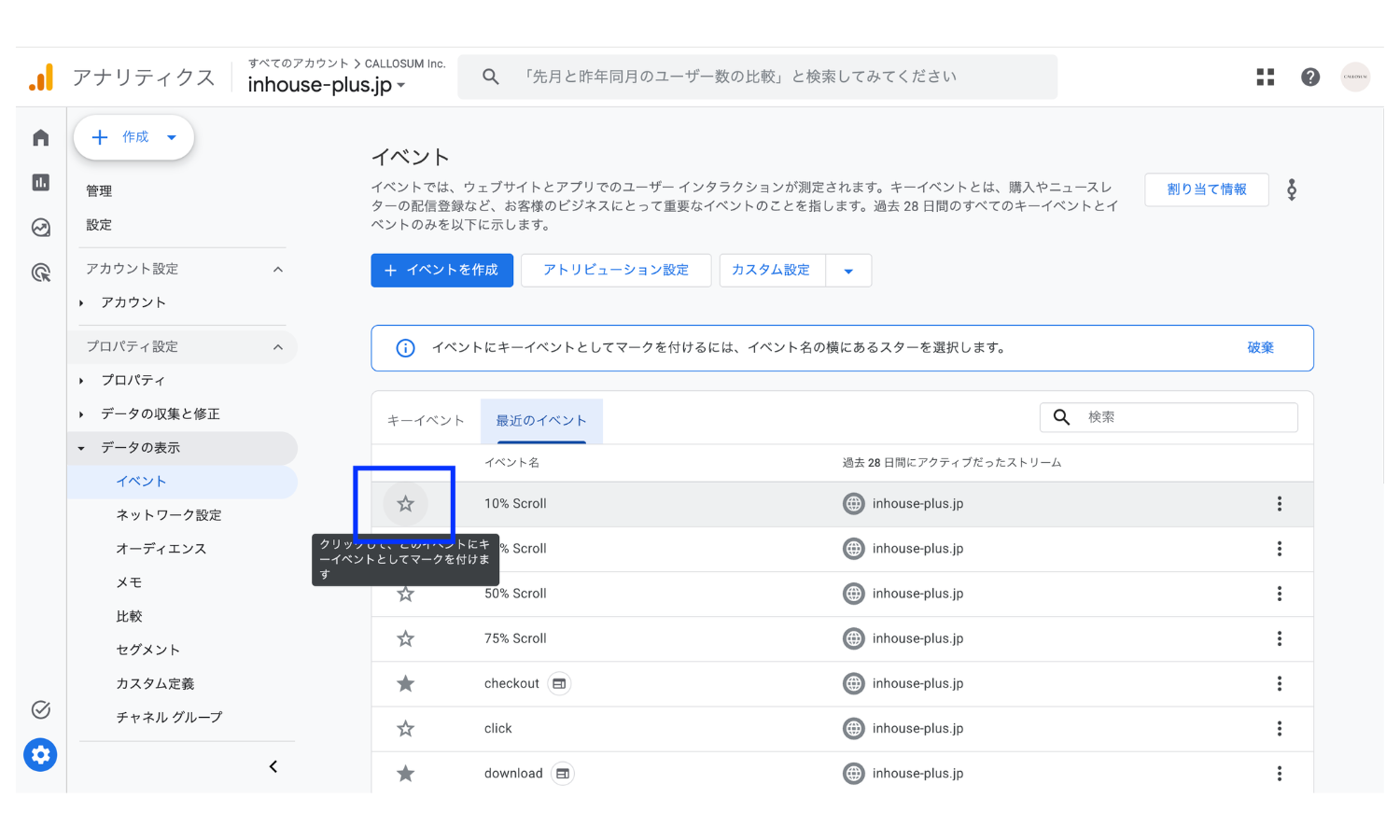1400x840 pixels.
Task: Select the 最近のイベント tab
Action: point(541,421)
